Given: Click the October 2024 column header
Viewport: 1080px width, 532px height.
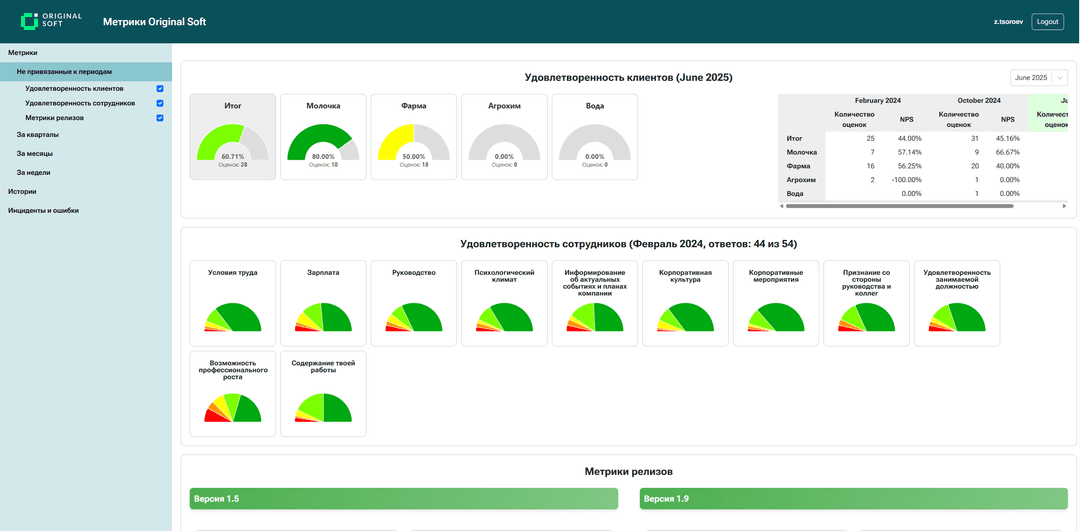Looking at the screenshot, I should (x=979, y=100).
